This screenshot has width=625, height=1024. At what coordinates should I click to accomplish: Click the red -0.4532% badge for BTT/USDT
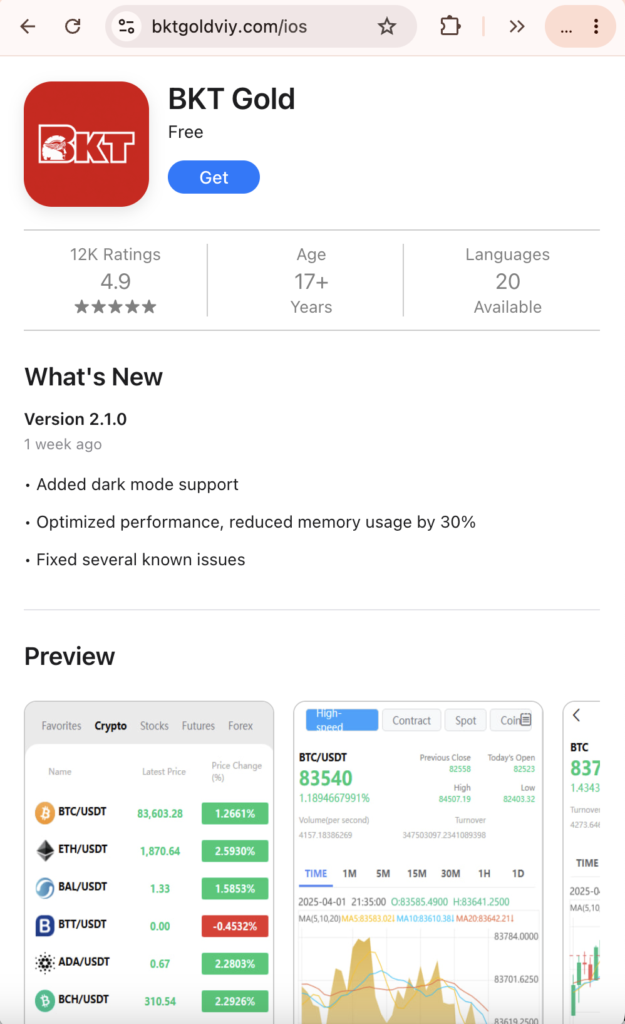(235, 926)
